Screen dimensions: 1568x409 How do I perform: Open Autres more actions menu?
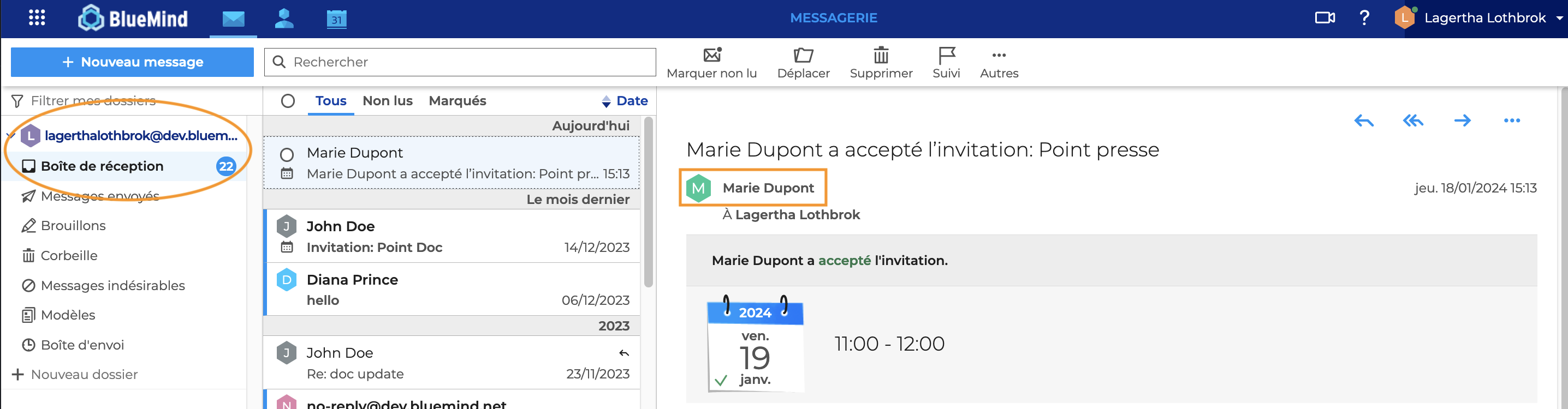[998, 63]
